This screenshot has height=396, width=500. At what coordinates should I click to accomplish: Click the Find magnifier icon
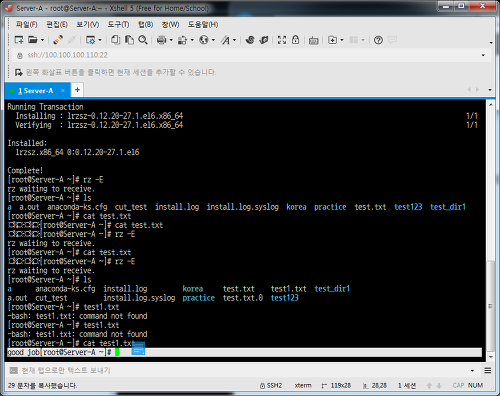point(143,40)
